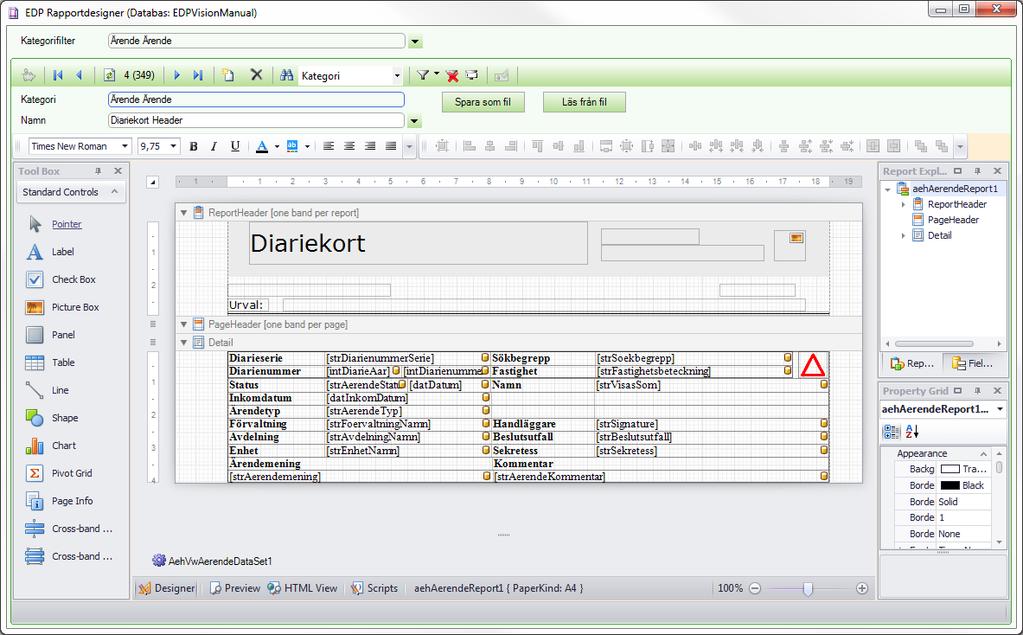Clear the filter with red X
The width and height of the screenshot is (1023, 635).
pos(452,76)
